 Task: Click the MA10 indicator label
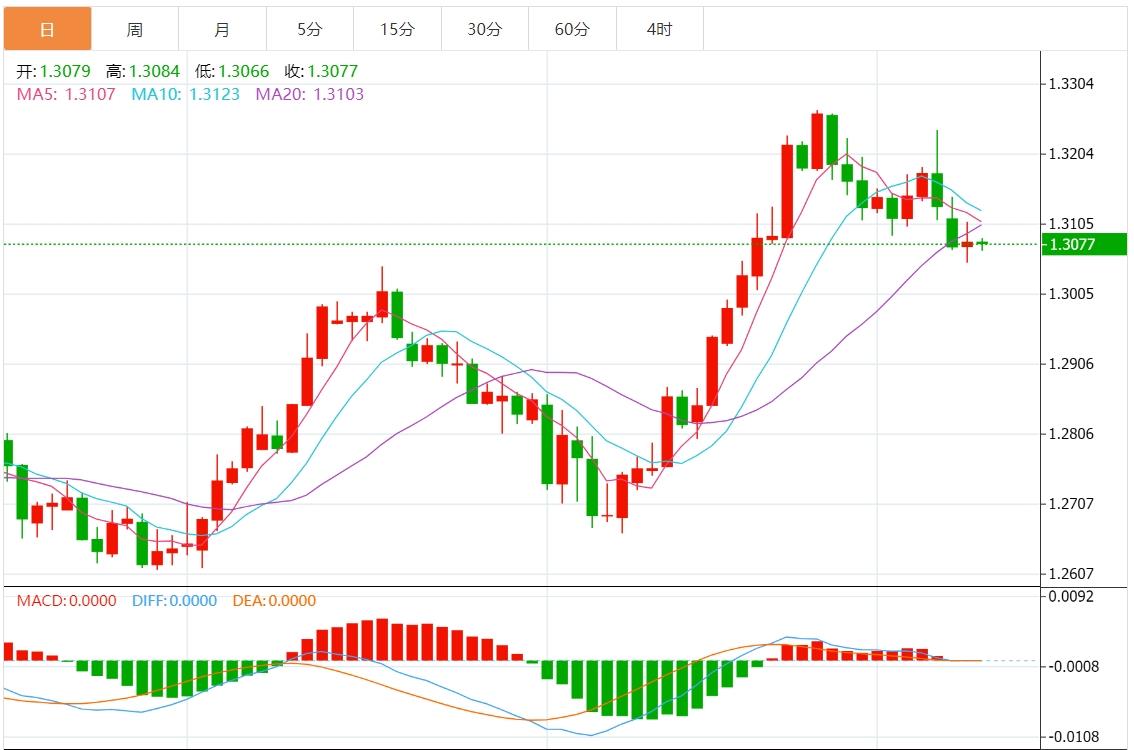185,94
